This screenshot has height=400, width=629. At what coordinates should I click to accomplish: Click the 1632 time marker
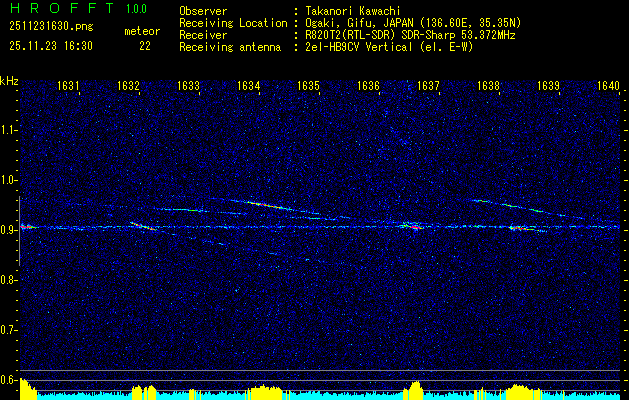[128, 86]
